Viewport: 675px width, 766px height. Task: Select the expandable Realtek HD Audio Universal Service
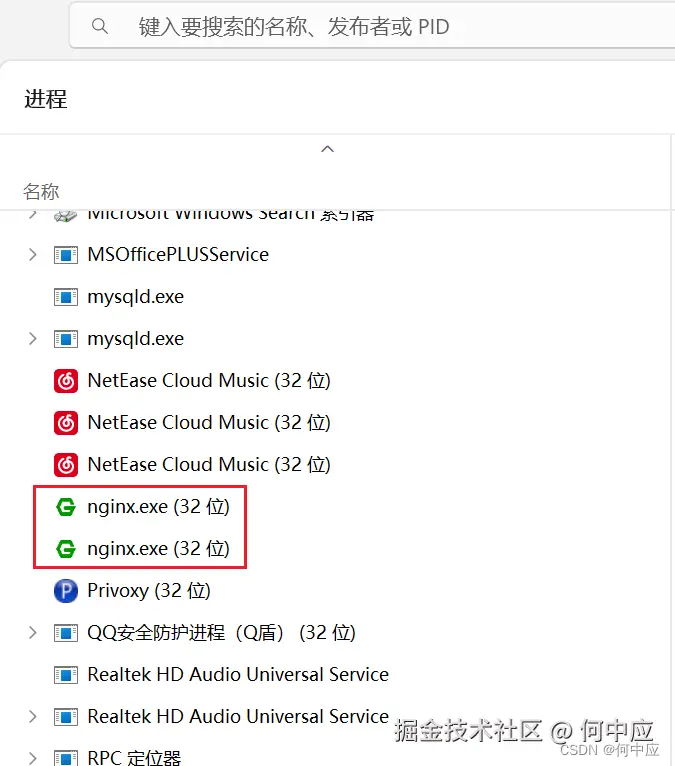coord(238,717)
